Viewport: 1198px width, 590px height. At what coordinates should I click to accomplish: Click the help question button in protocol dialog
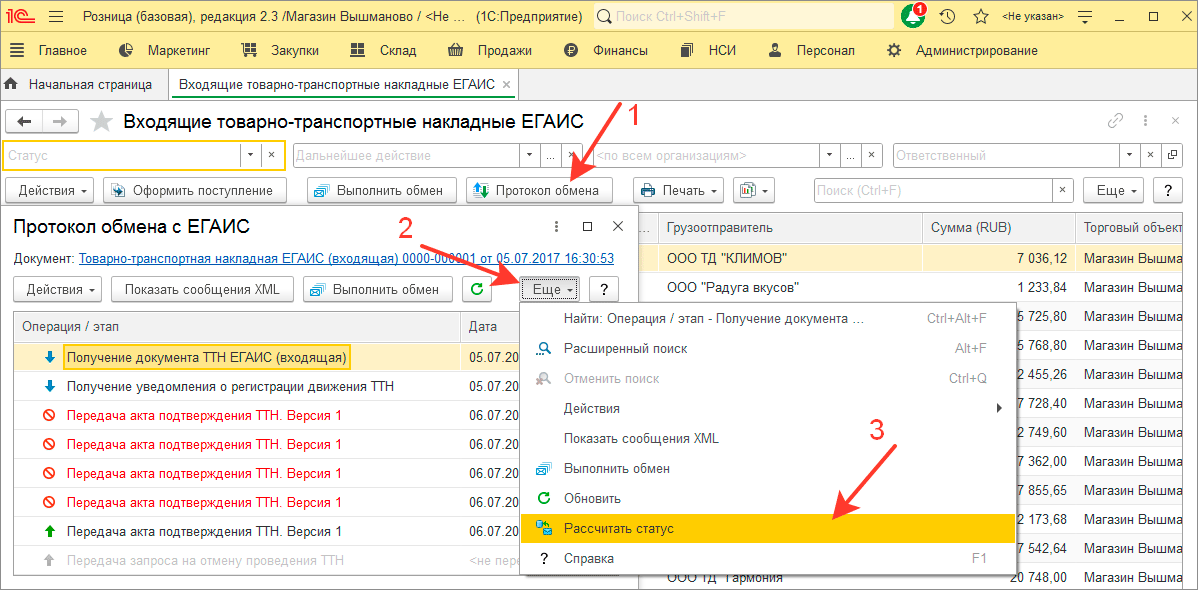(604, 290)
